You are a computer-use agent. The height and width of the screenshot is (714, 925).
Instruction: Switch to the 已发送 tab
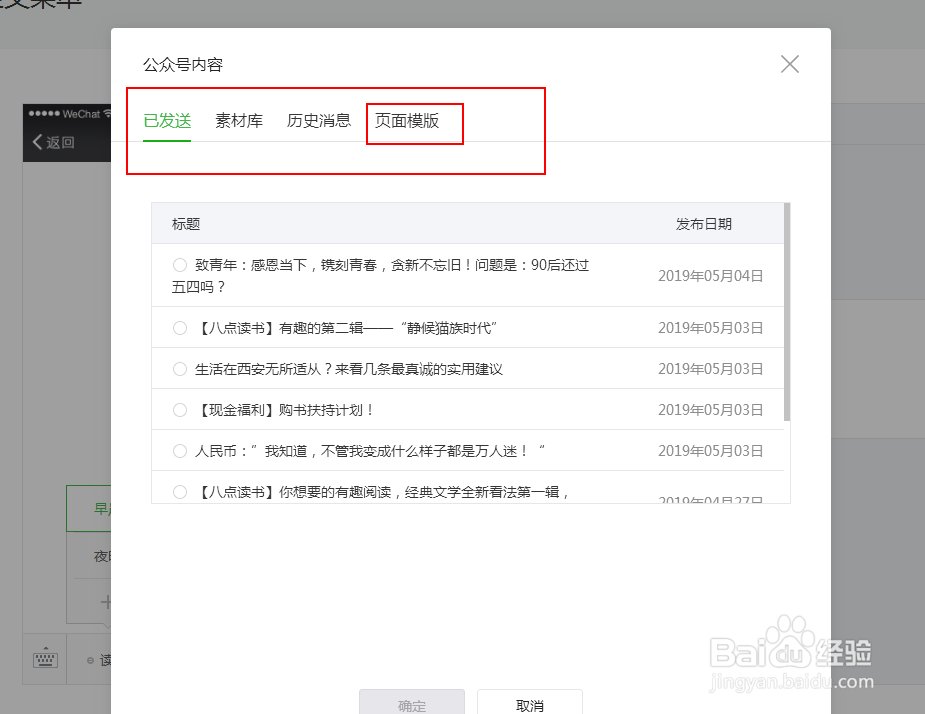165,119
